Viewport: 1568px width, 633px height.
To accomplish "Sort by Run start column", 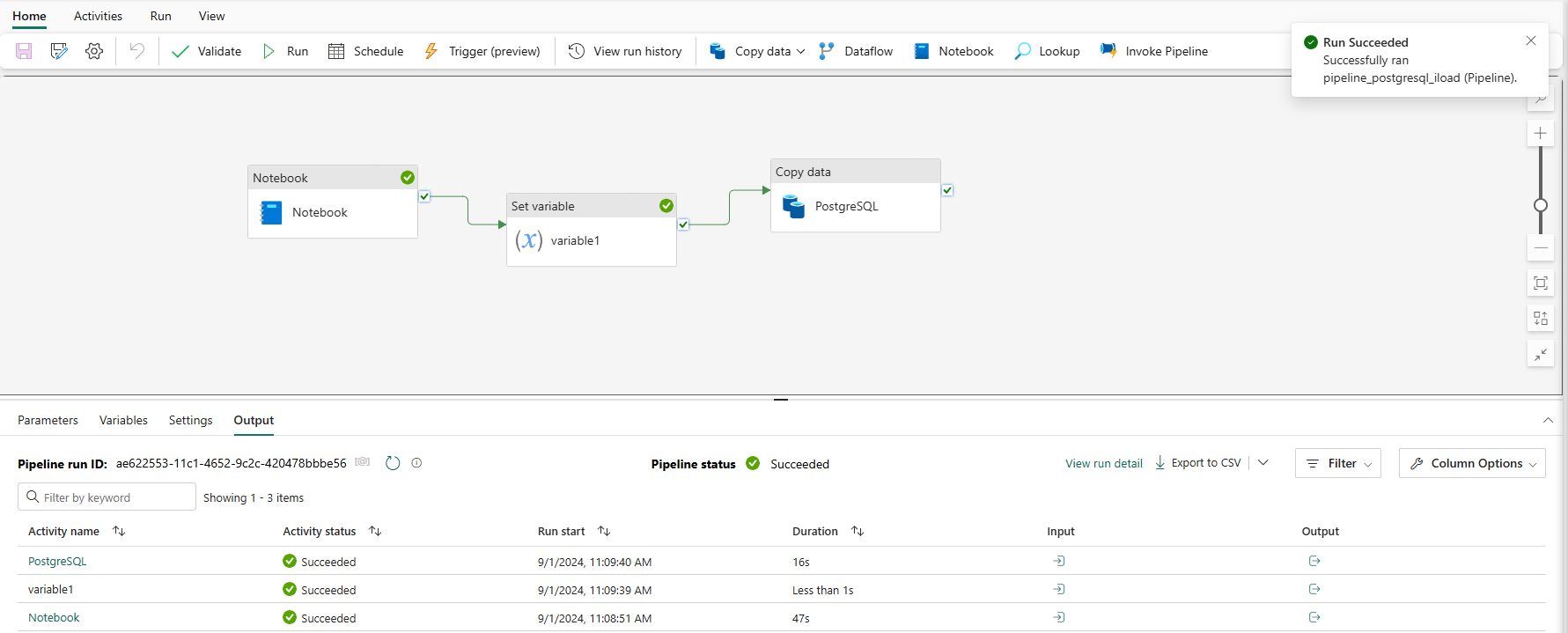I will pos(604,531).
